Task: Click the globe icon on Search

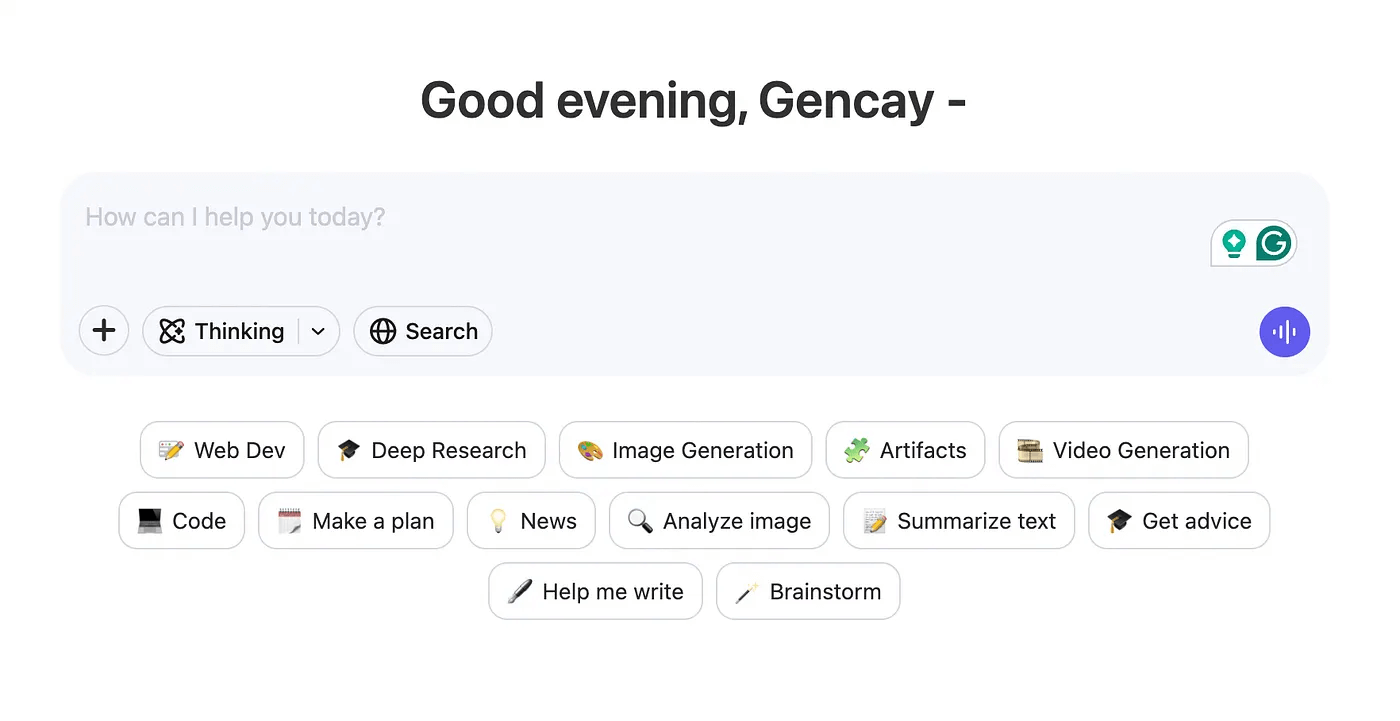Action: click(383, 331)
